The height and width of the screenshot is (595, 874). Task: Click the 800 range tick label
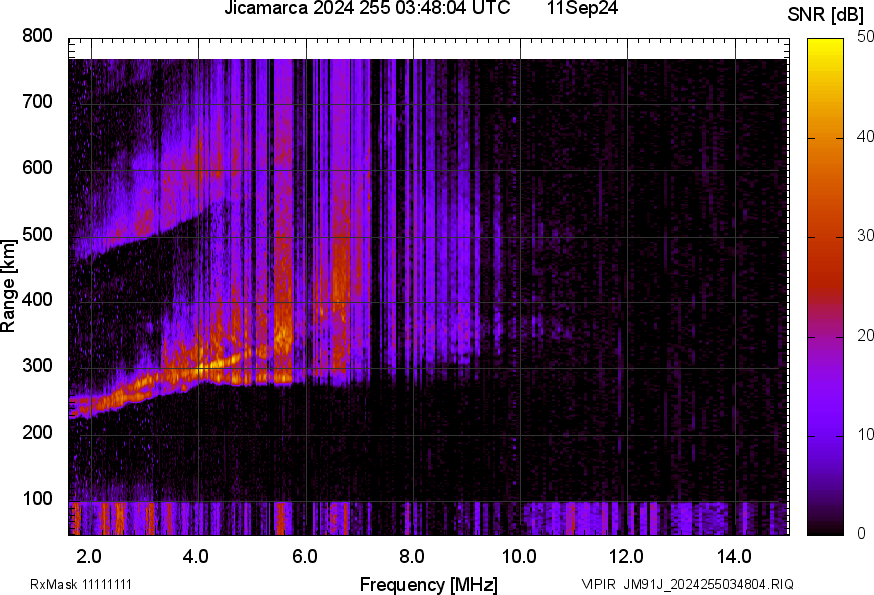[37, 36]
